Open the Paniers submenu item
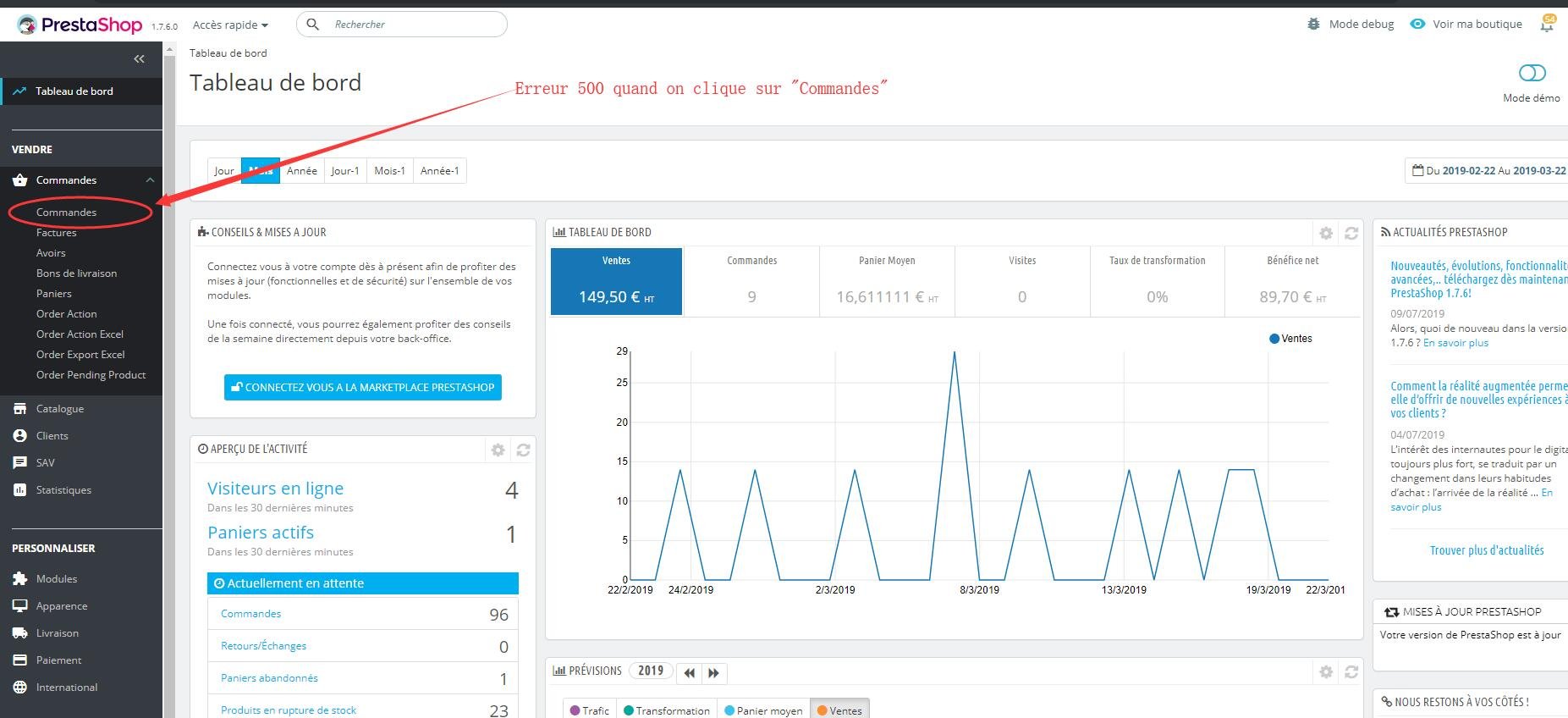Image resolution: width=1568 pixels, height=718 pixels. (54, 294)
